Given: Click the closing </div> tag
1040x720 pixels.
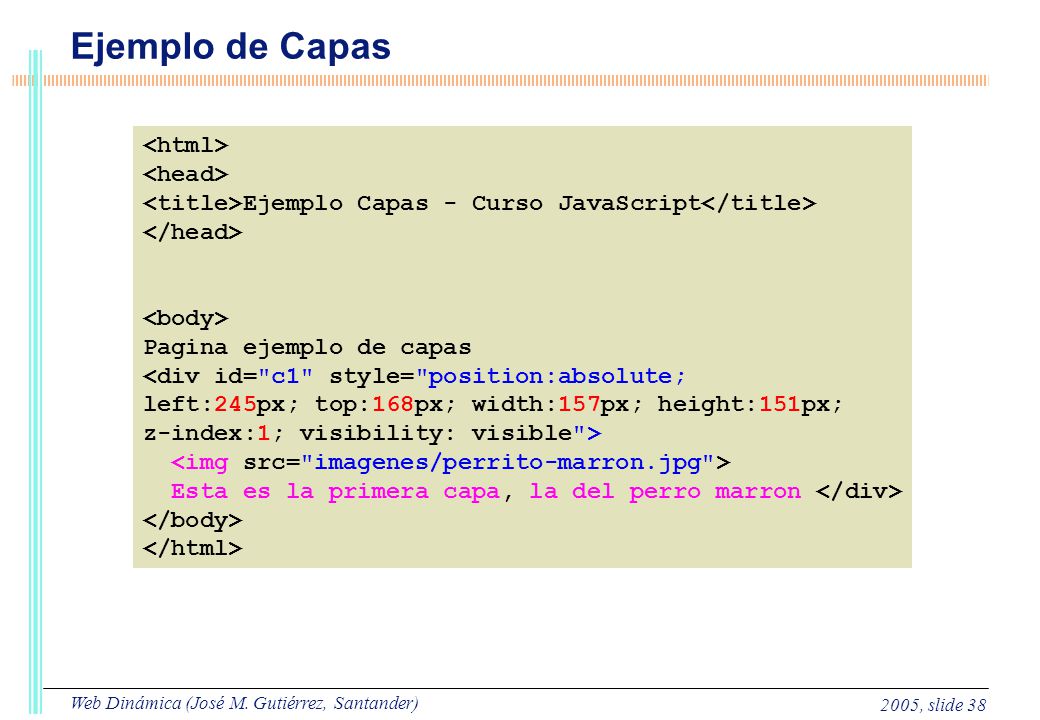Looking at the screenshot, I should 859,492.
